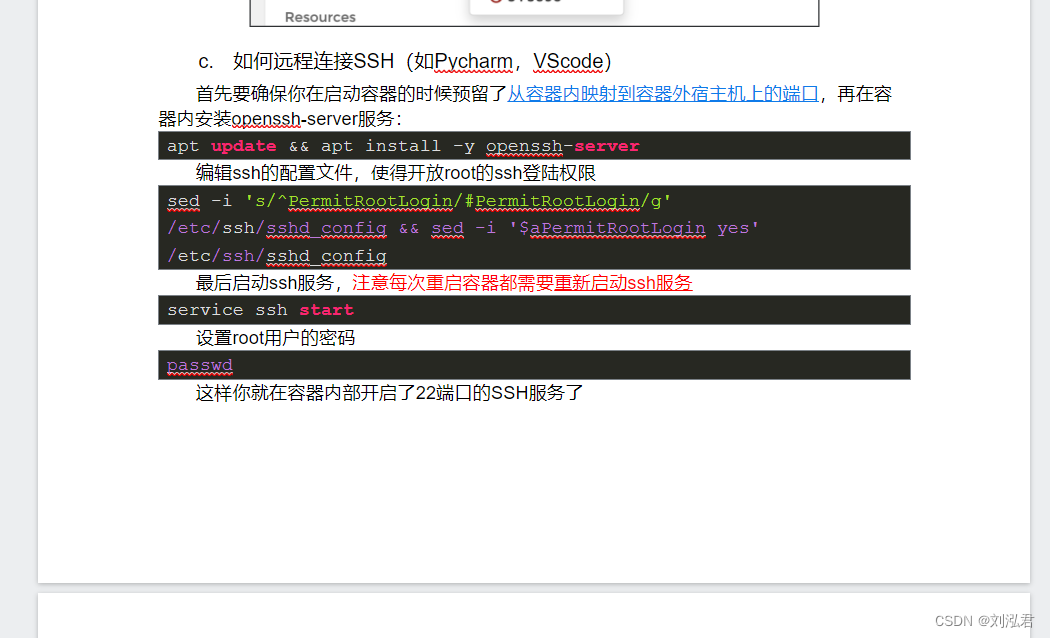Click the underlined "Pycharm" text
Viewport: 1050px width, 638px height.
coord(472,62)
